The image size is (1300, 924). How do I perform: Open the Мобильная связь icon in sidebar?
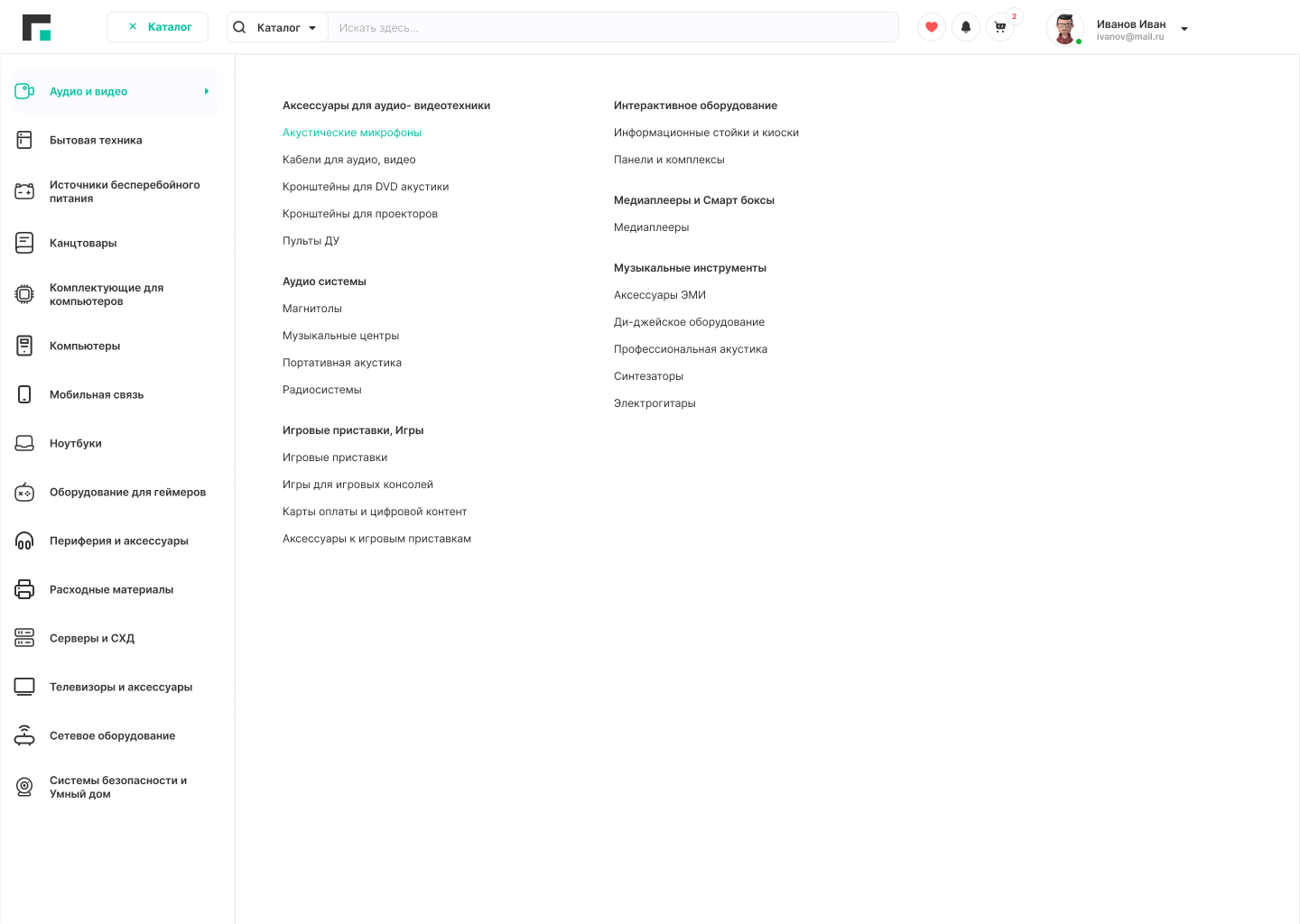coord(23,394)
